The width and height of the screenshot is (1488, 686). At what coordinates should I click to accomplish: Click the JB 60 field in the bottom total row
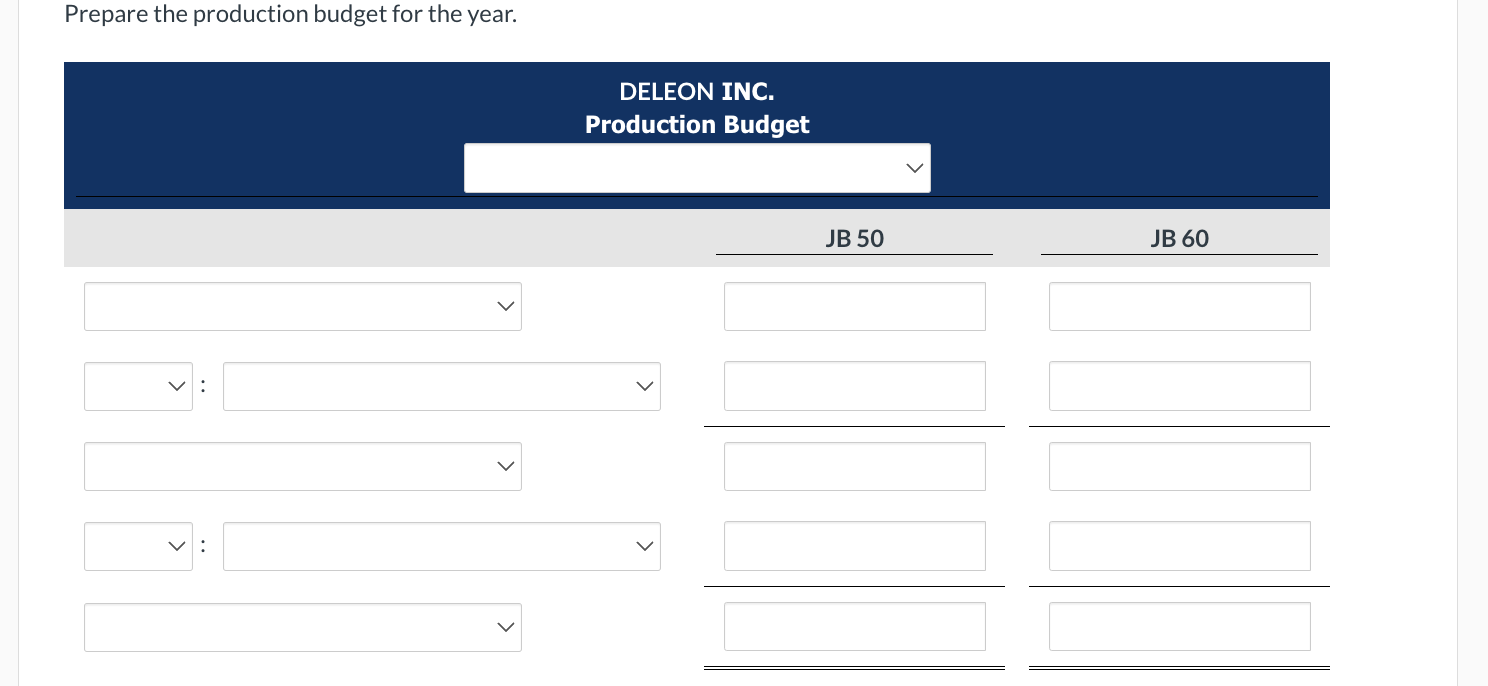[1179, 627]
